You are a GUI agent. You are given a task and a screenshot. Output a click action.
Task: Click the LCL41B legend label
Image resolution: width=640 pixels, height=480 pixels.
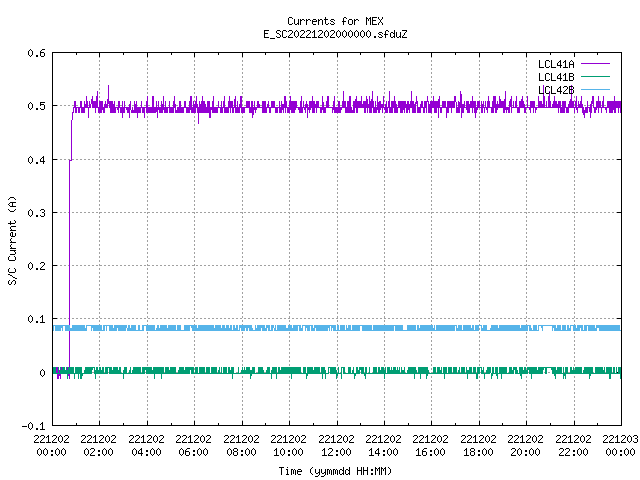556,77
